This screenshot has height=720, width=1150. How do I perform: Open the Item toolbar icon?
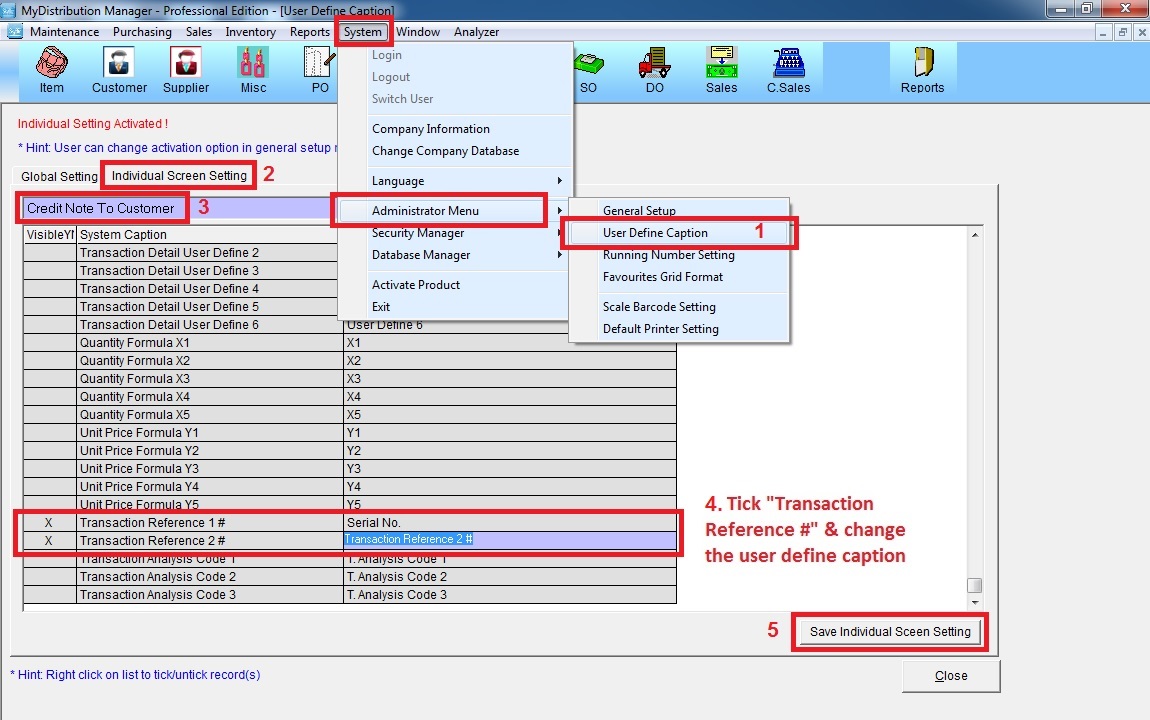pyautogui.click(x=52, y=69)
